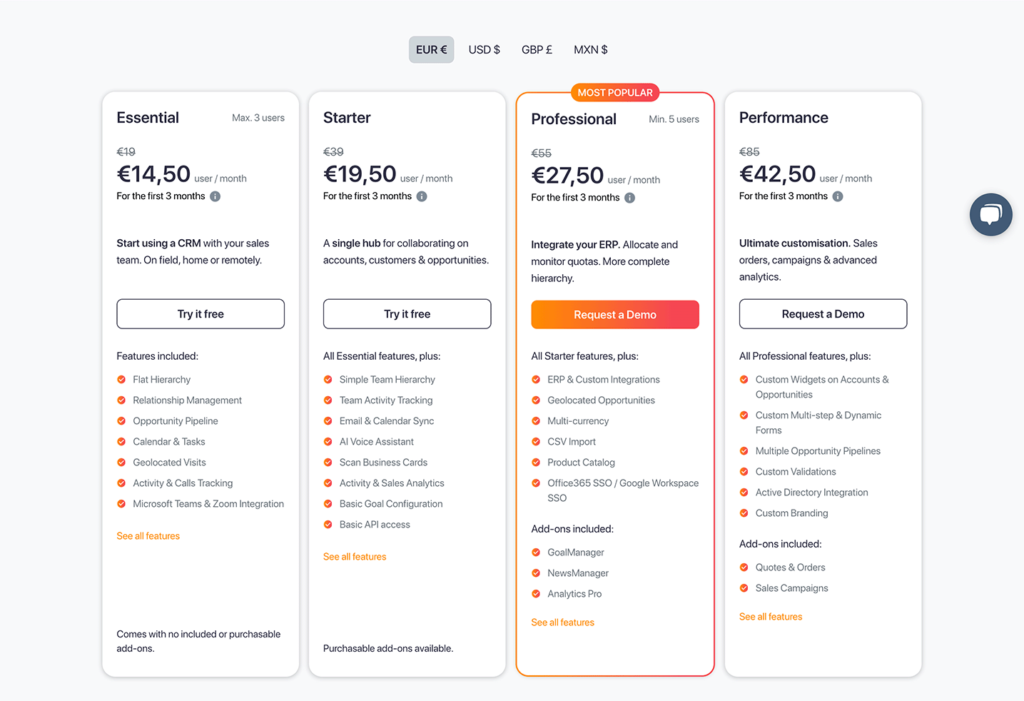Screen dimensions: 1024x701
Task: Click Try it free on Starter plan
Action: click(x=407, y=314)
